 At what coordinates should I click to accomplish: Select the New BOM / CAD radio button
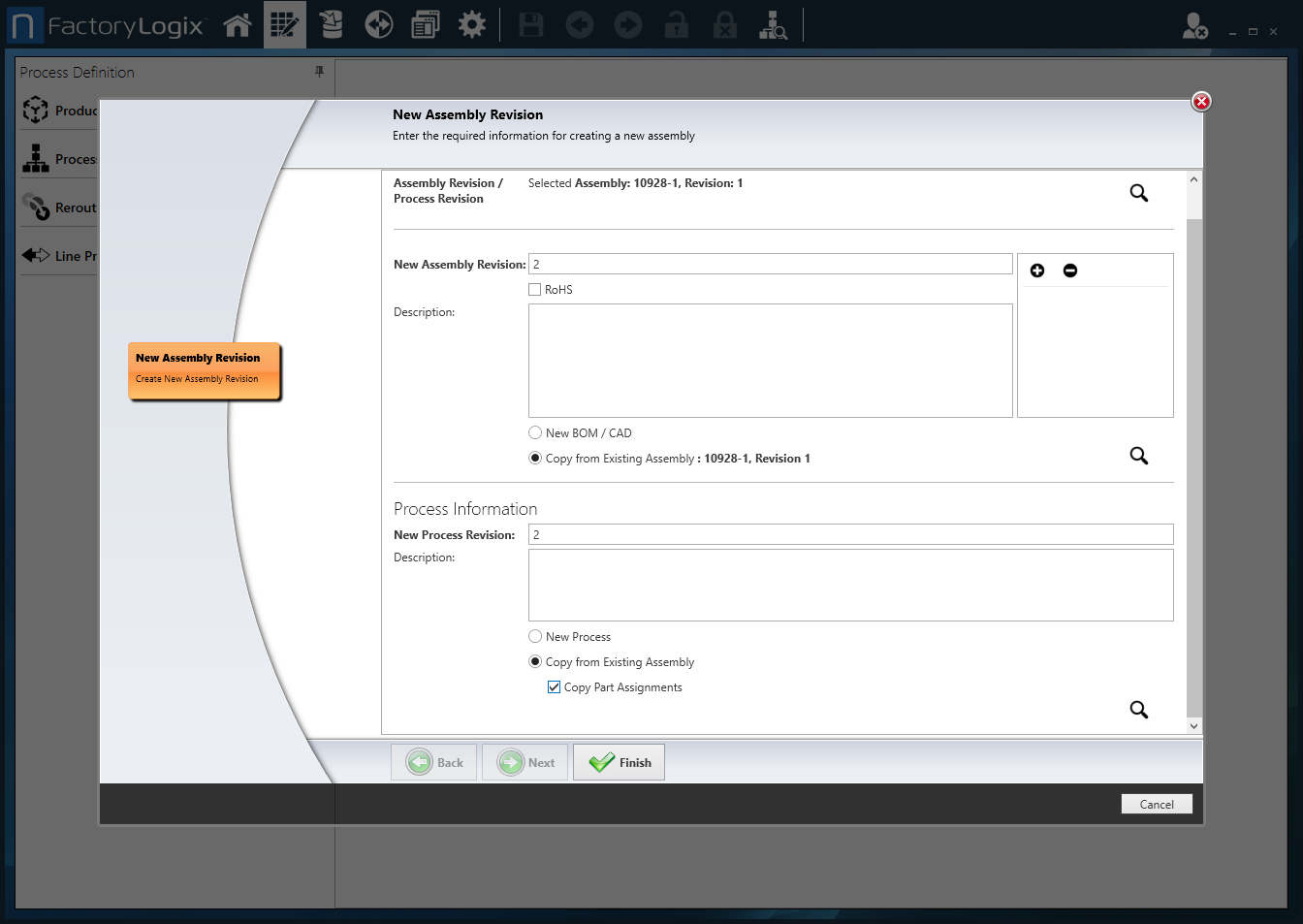[x=534, y=432]
